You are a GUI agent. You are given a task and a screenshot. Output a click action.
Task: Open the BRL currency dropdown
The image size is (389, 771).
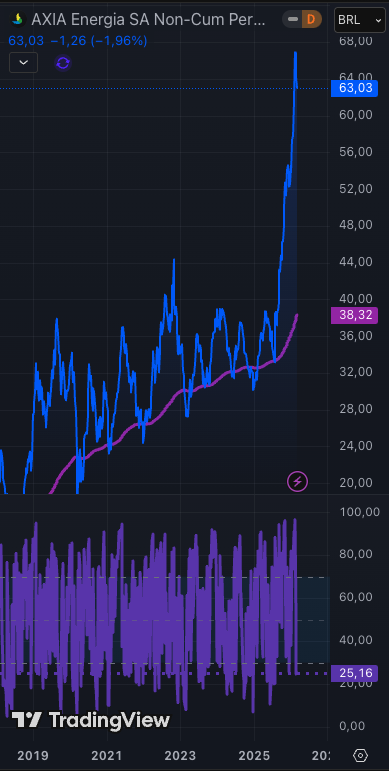click(x=359, y=20)
